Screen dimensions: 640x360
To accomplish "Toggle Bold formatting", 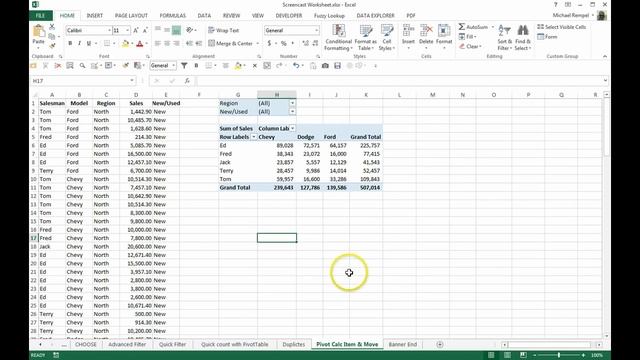I will coord(70,43).
